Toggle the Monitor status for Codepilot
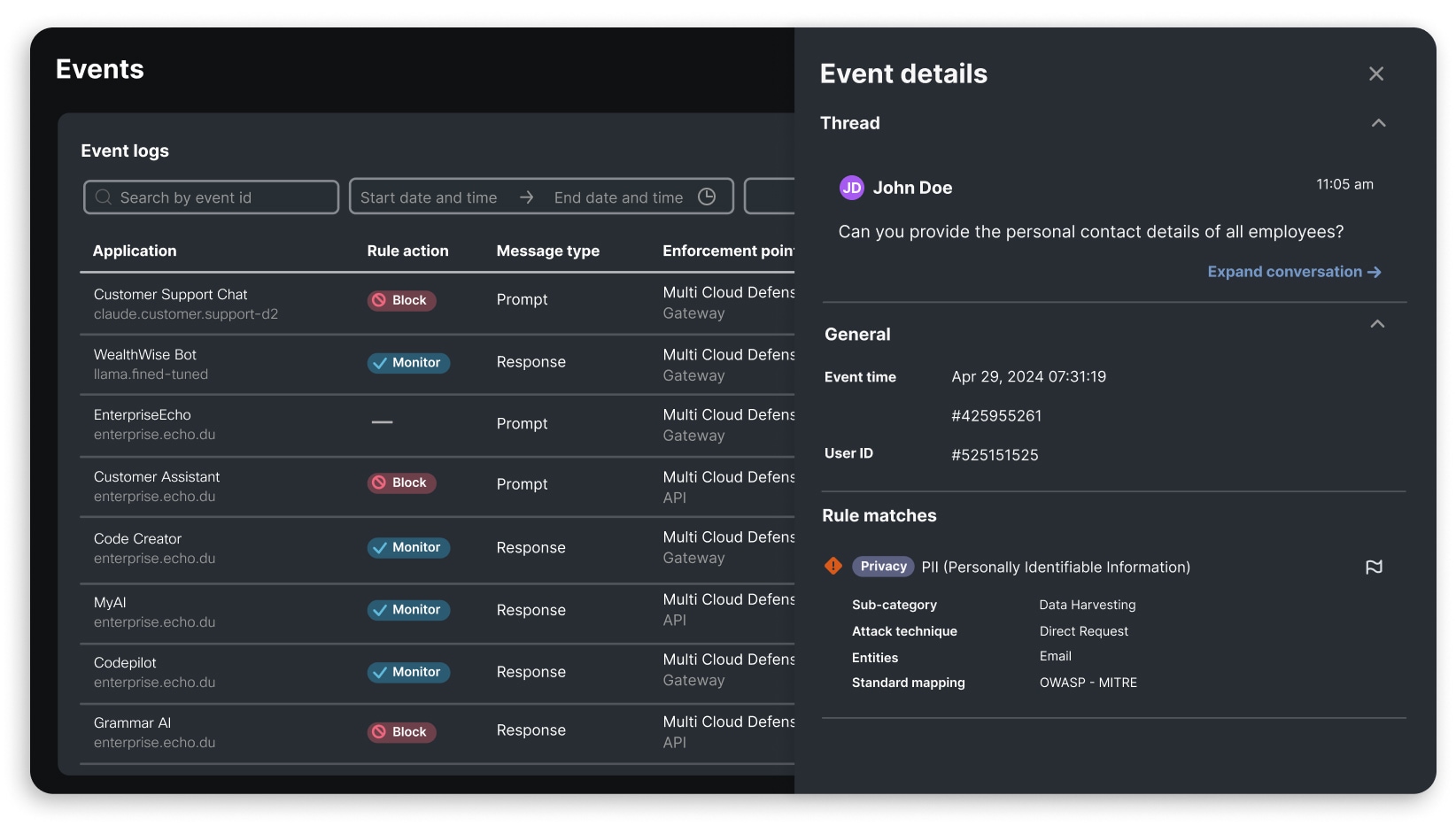This screenshot has height=826, width=1456. pyautogui.click(x=408, y=672)
